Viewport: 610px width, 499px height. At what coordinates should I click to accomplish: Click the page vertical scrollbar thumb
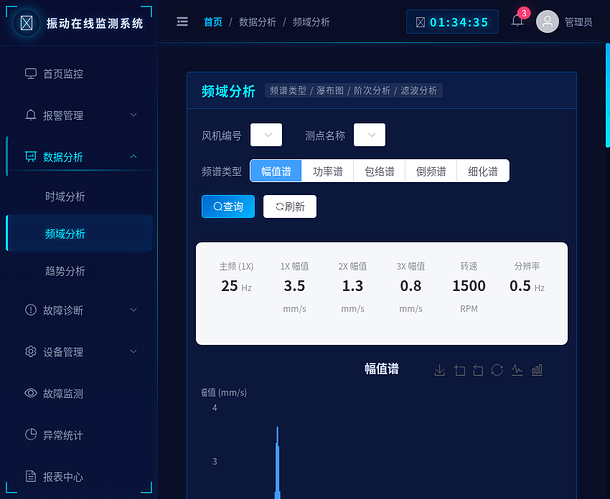click(x=608, y=95)
